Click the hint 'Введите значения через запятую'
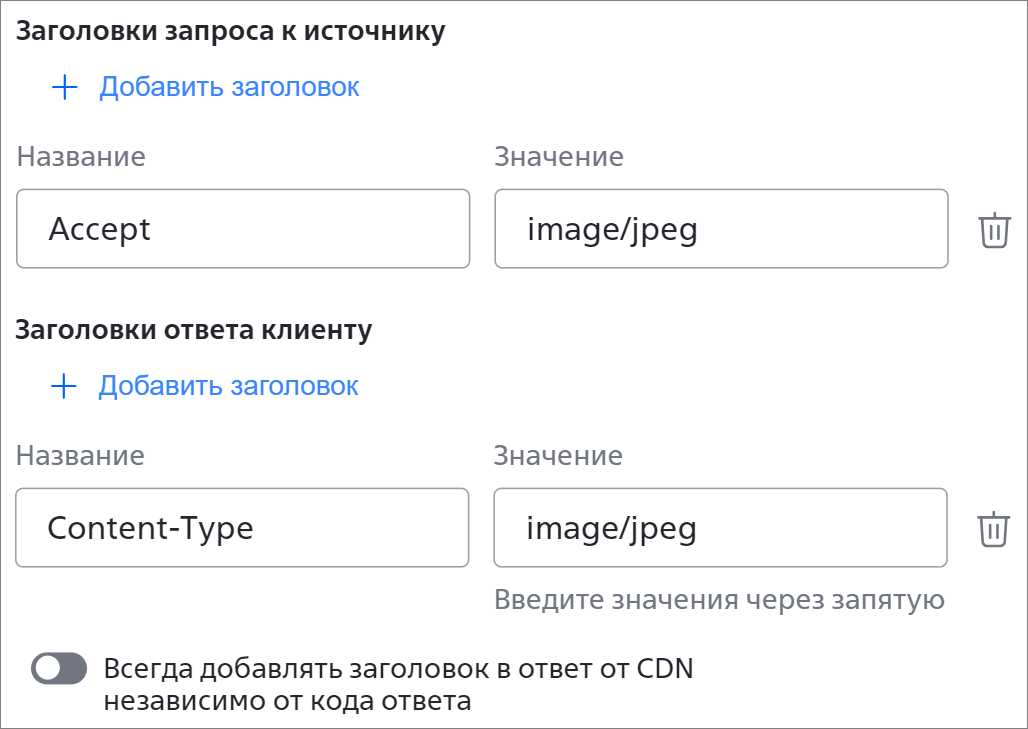This screenshot has width=1028, height=729. pyautogui.click(x=719, y=600)
